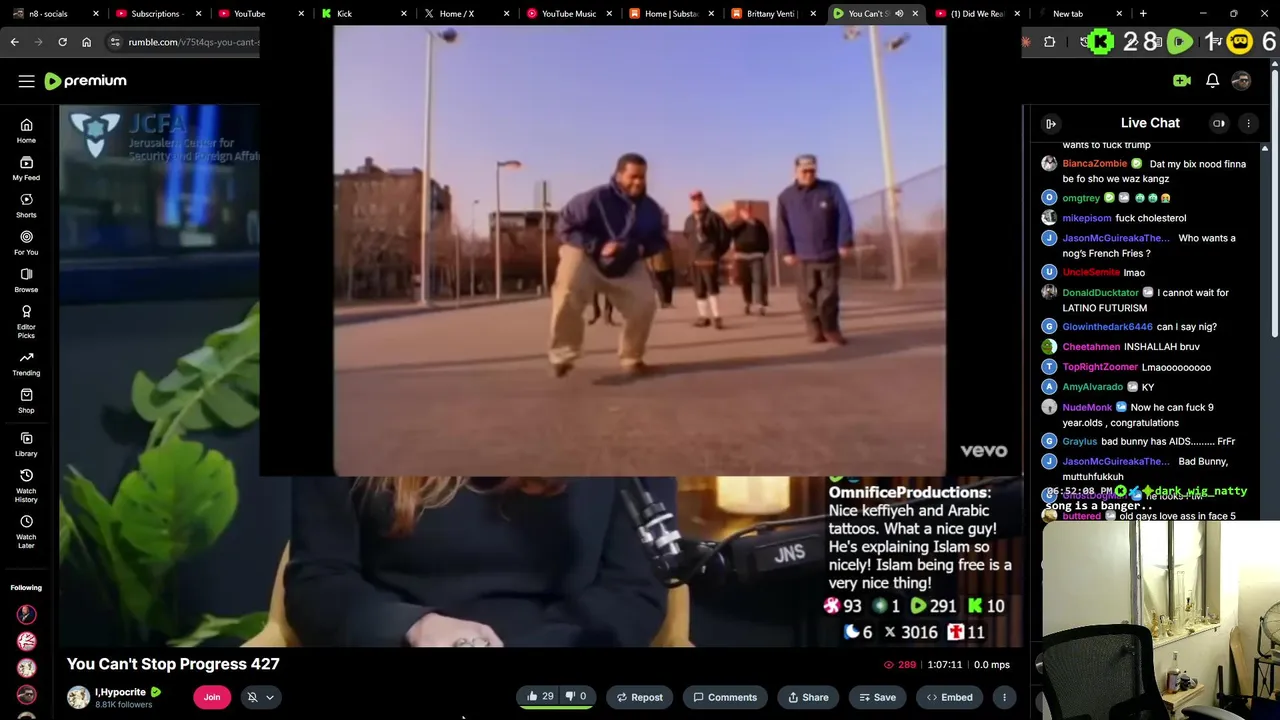Open the I,Hypocrite channel avatar
The width and height of the screenshot is (1280, 720).
click(x=78, y=697)
